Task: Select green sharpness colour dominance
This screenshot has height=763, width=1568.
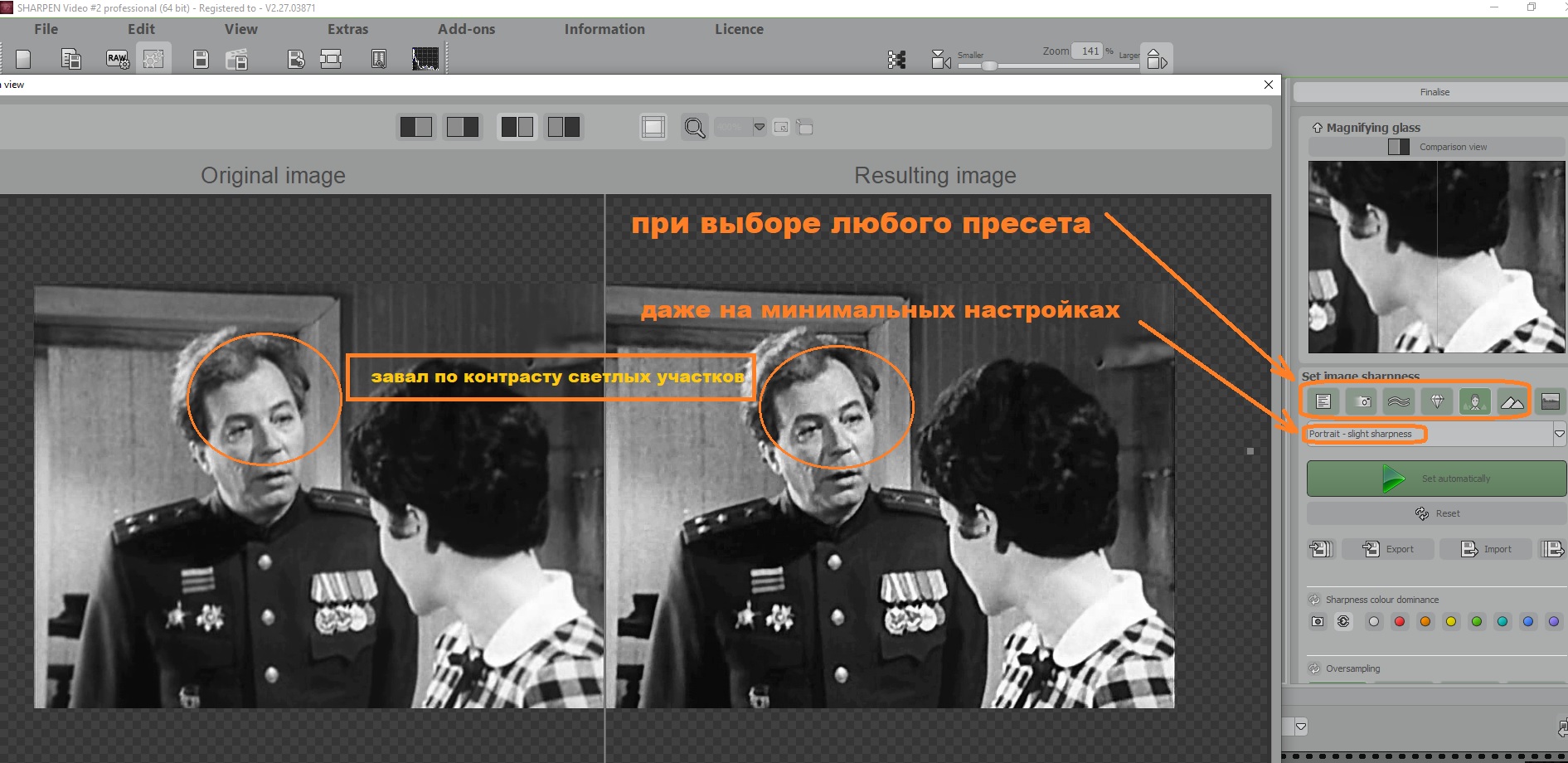Action: pyautogui.click(x=1476, y=622)
